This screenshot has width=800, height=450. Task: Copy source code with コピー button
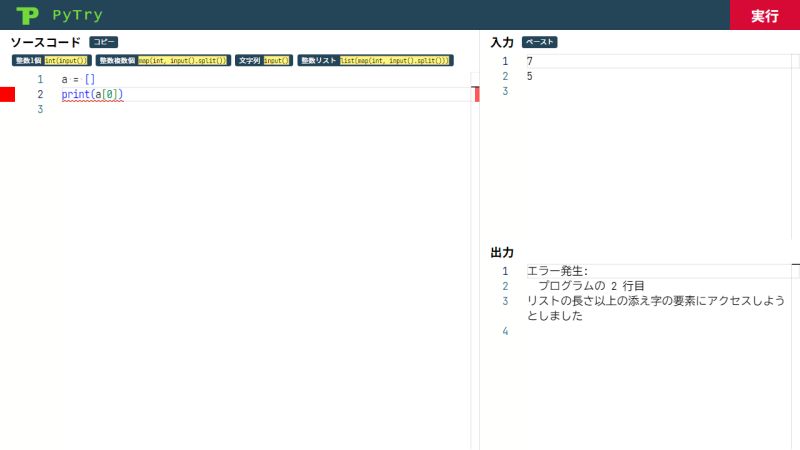click(104, 42)
